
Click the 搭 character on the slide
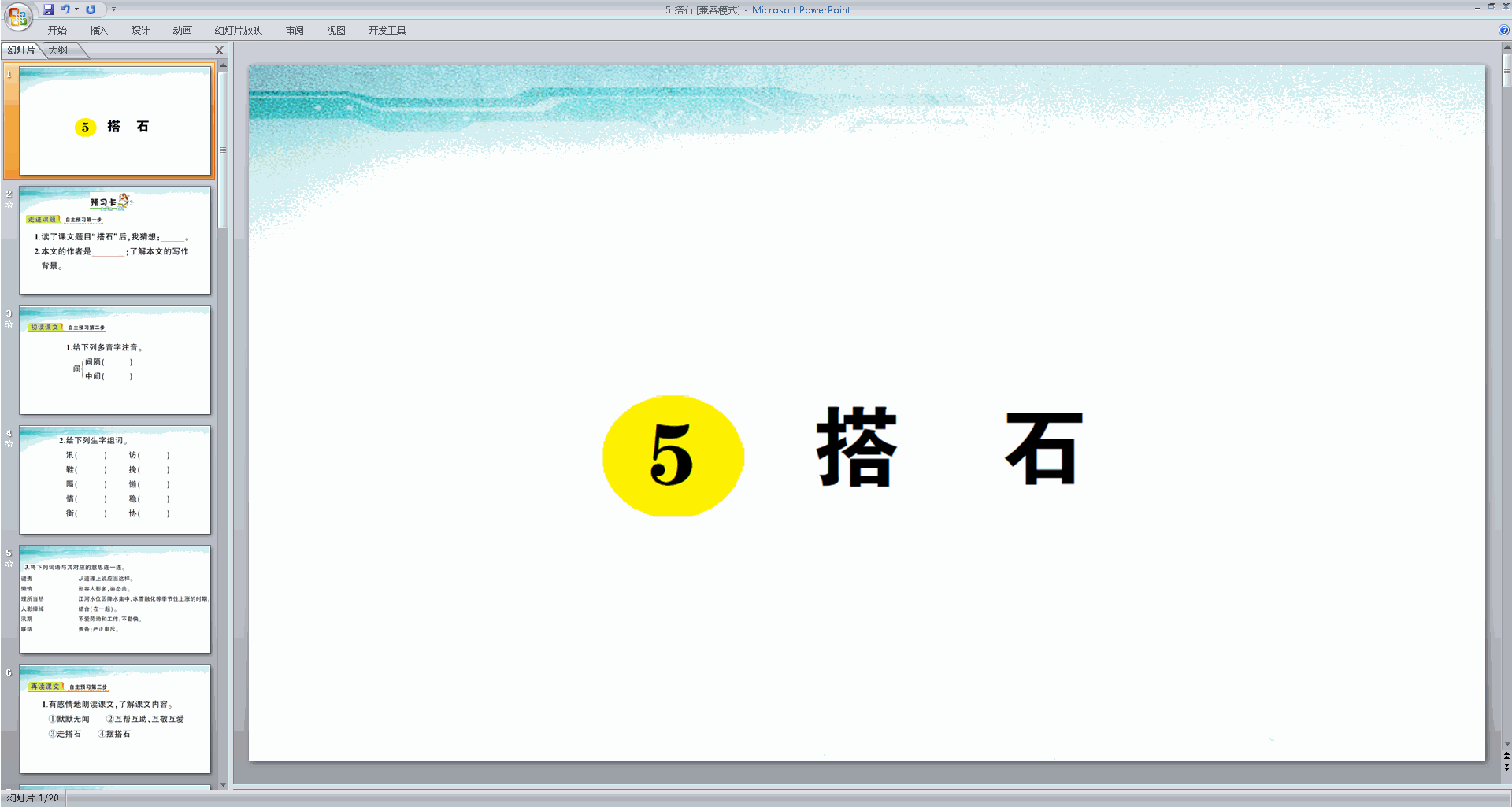(x=856, y=447)
